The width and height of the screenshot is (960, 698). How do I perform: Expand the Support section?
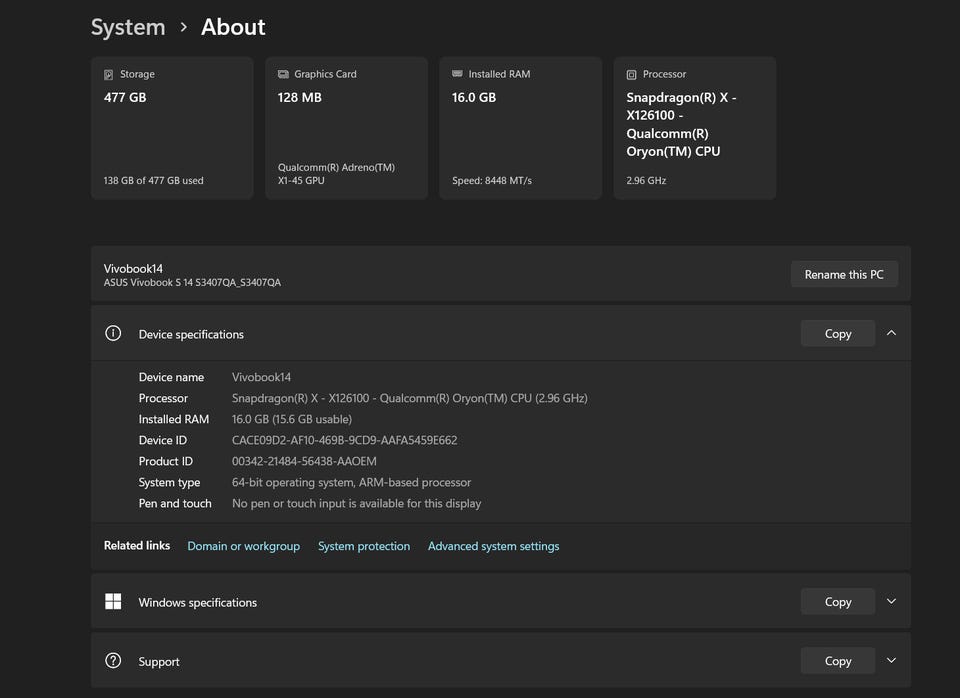[891, 661]
